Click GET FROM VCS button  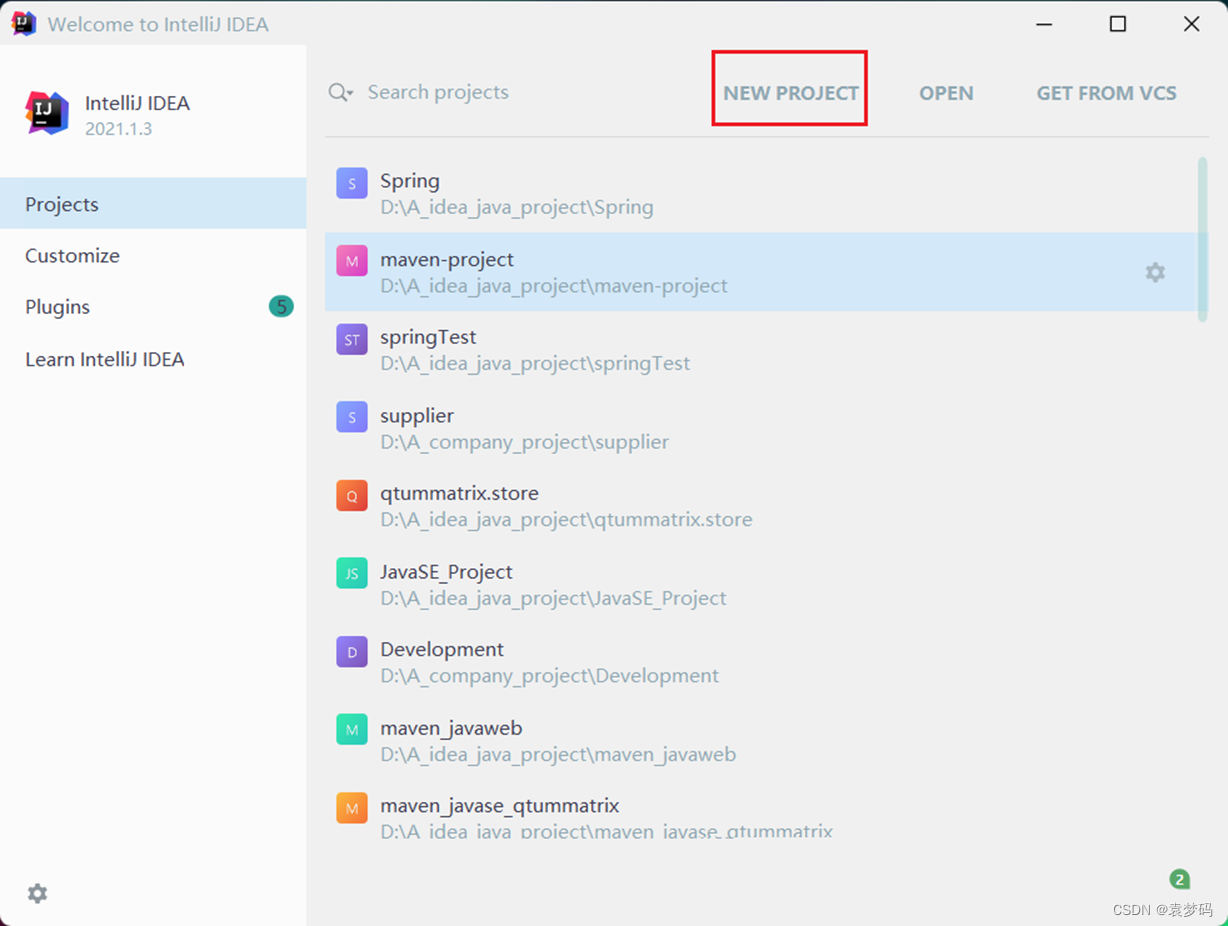tap(1106, 93)
